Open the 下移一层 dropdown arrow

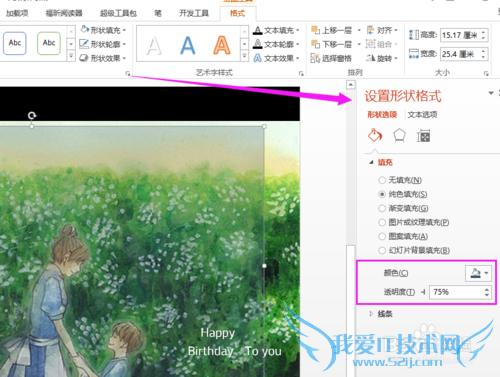[359, 44]
